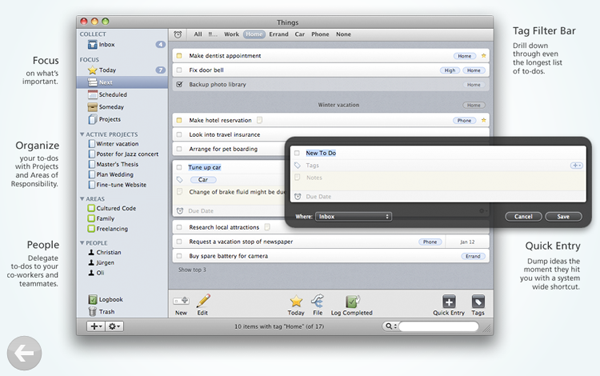Check the Arrange for pet boarding checkbox
This screenshot has width=600, height=376.
click(x=179, y=149)
